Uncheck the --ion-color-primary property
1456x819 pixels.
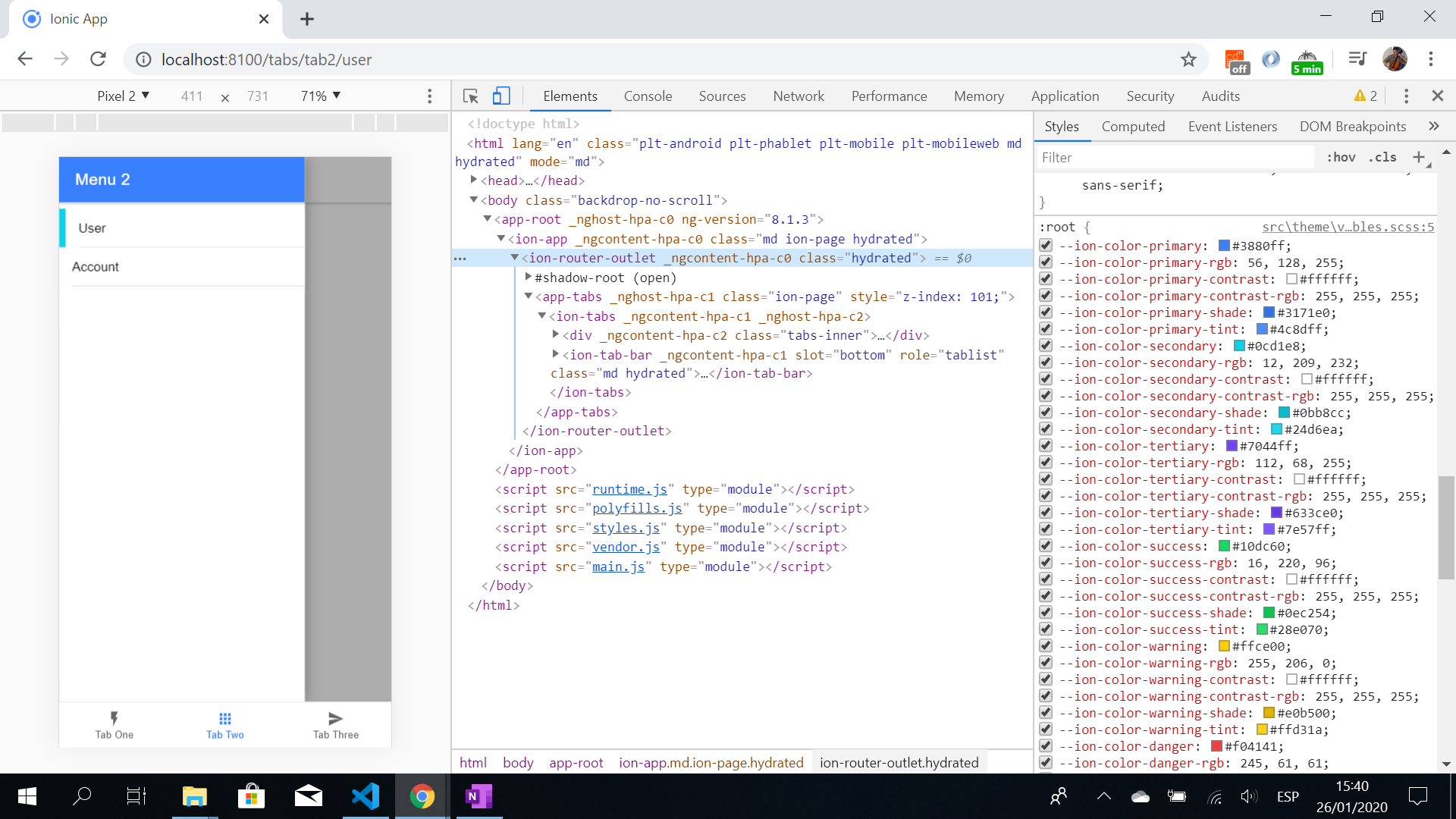pyautogui.click(x=1046, y=246)
